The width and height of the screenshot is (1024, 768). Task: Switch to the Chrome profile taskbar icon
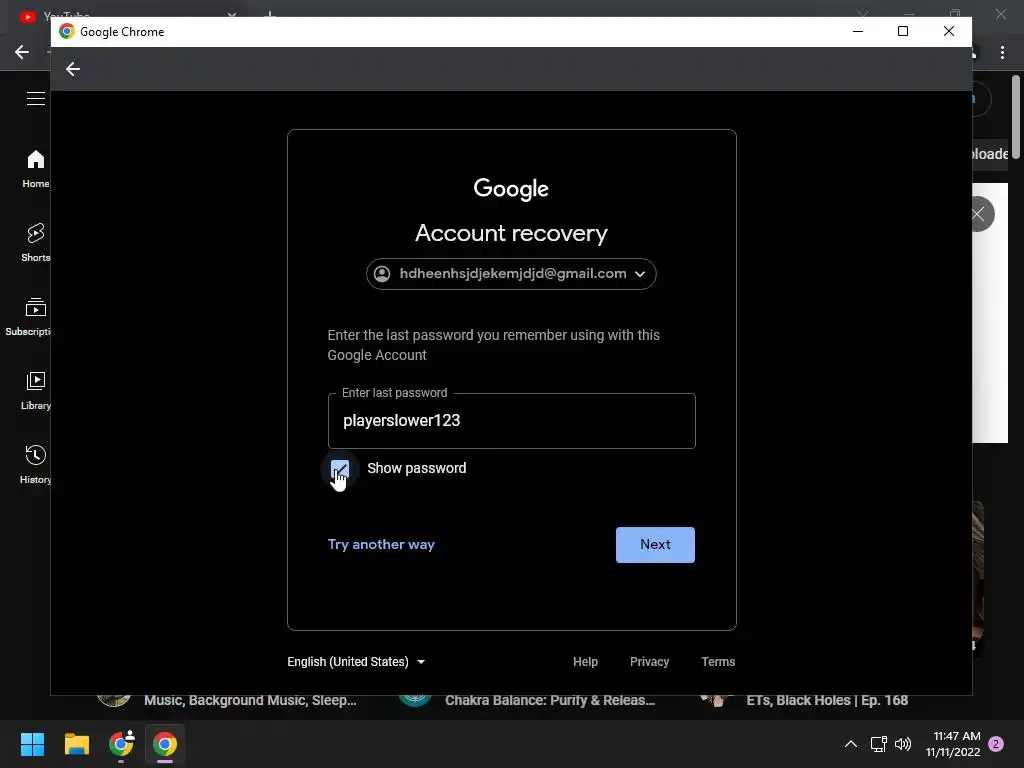point(121,744)
